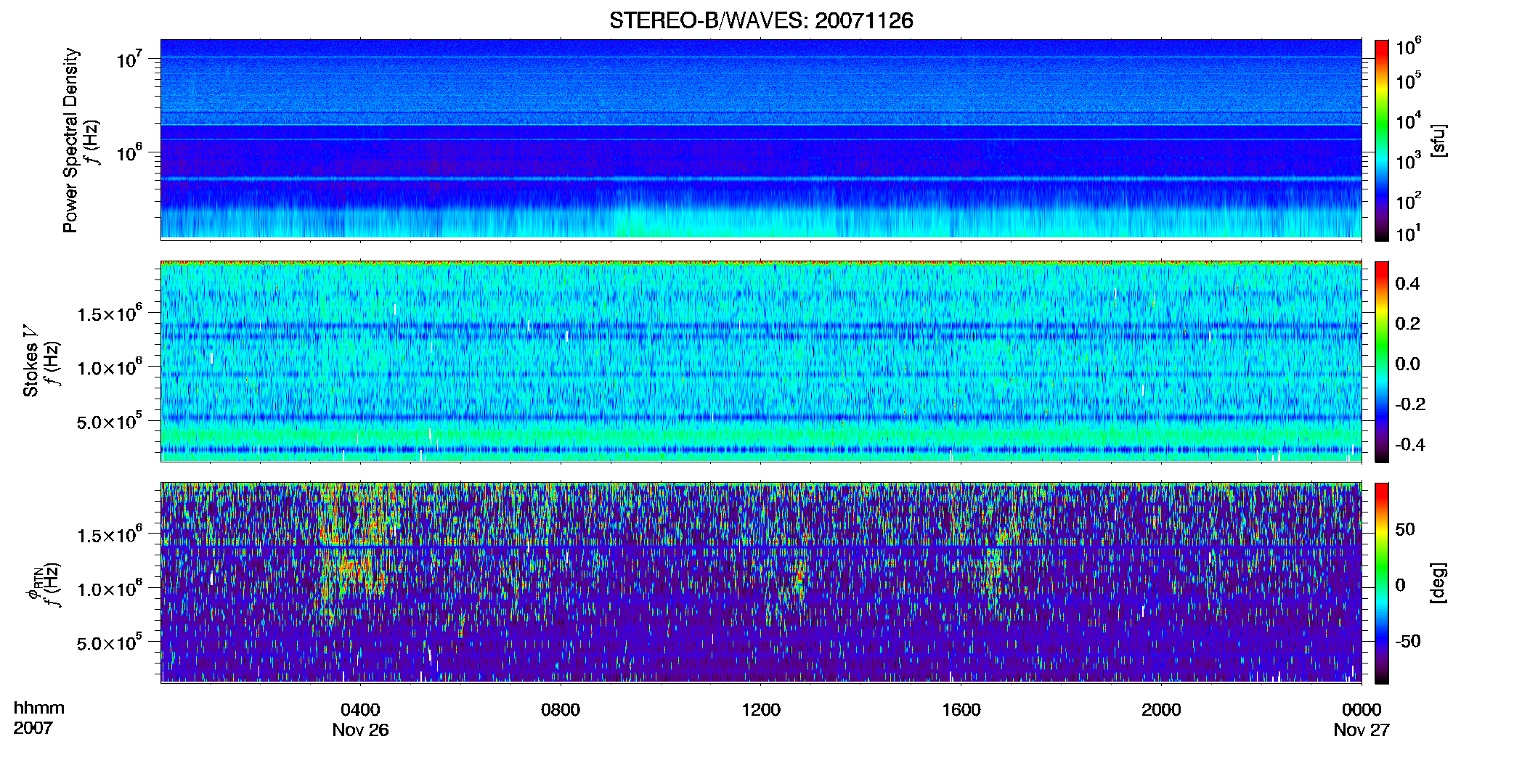Screen dimensions: 1522x784
Task: Click the -0.4 value on Stokes V colorbar
Action: (1410, 444)
